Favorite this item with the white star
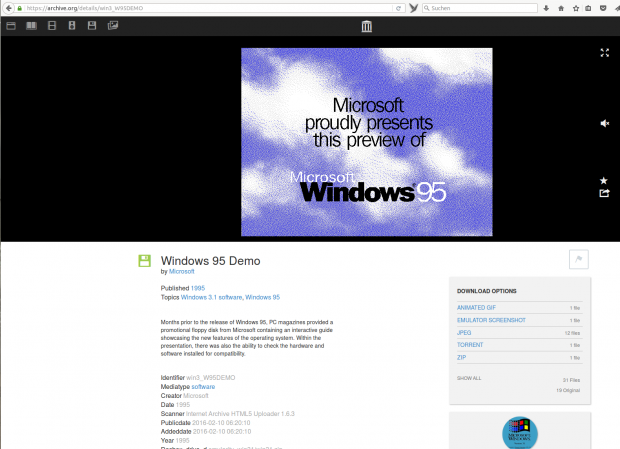Viewport: 620px width, 449px height. (x=603, y=181)
